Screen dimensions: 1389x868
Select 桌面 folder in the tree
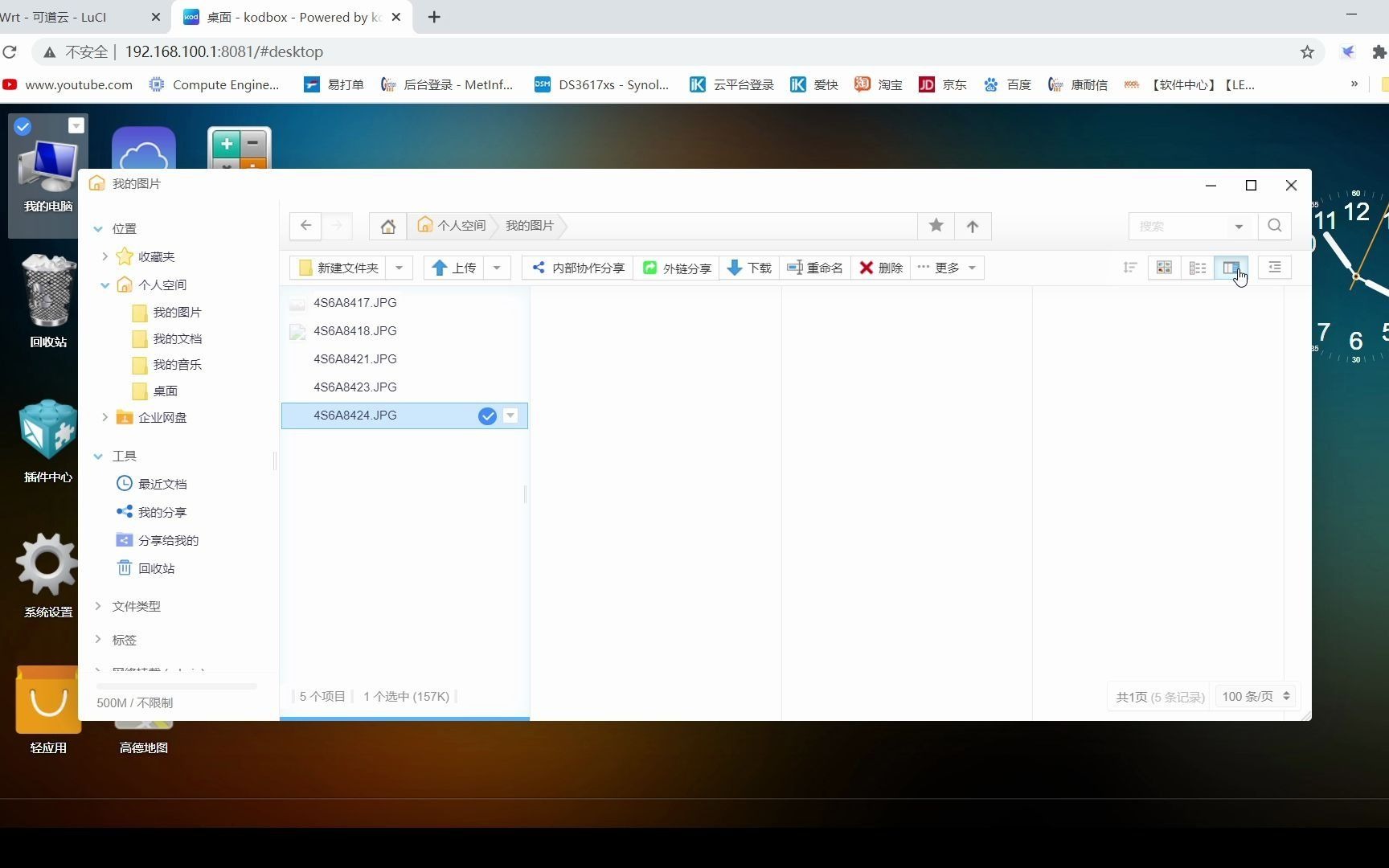click(x=156, y=391)
